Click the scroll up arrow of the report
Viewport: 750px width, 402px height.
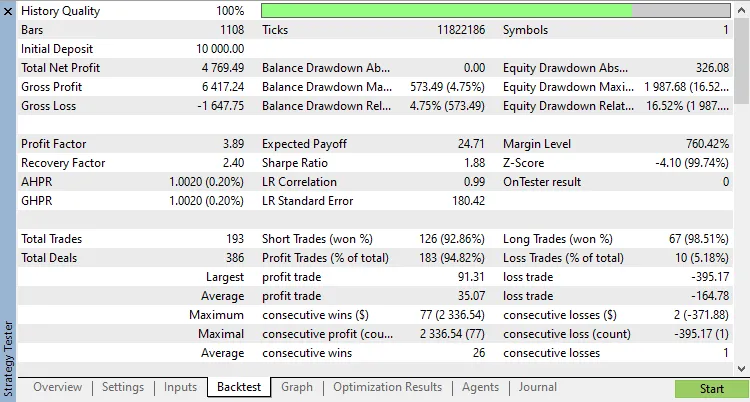click(x=742, y=8)
